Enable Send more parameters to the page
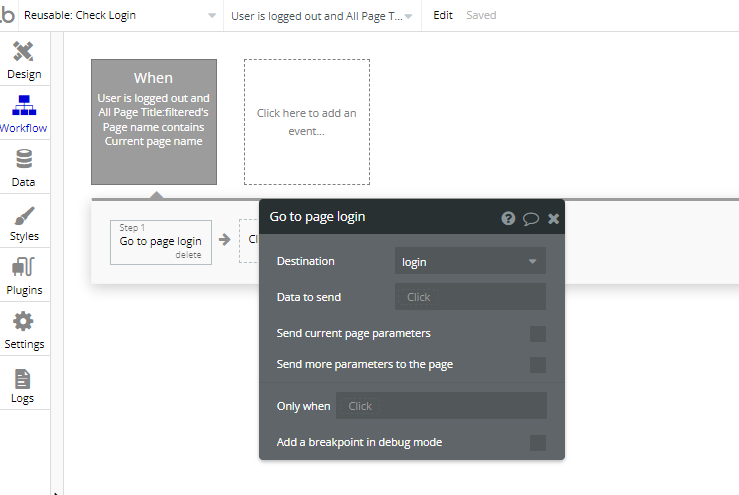Image resolution: width=739 pixels, height=495 pixels. [x=537, y=365]
